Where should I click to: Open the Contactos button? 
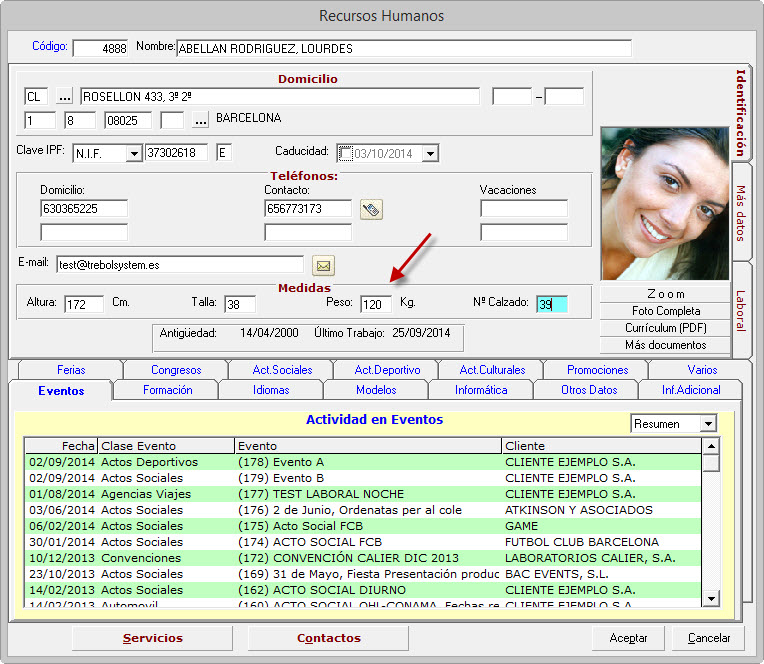point(328,638)
